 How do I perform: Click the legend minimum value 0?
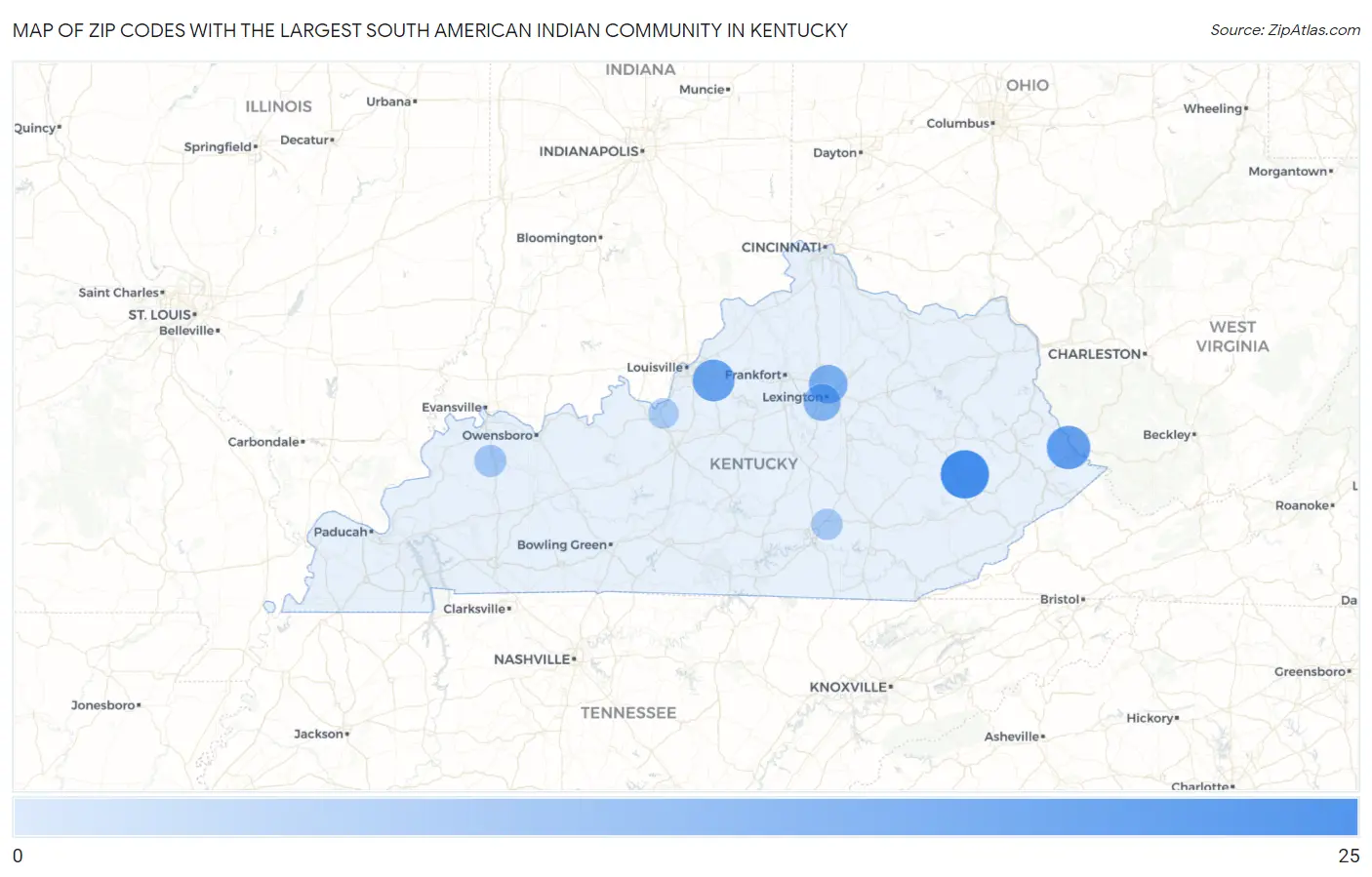[x=18, y=856]
